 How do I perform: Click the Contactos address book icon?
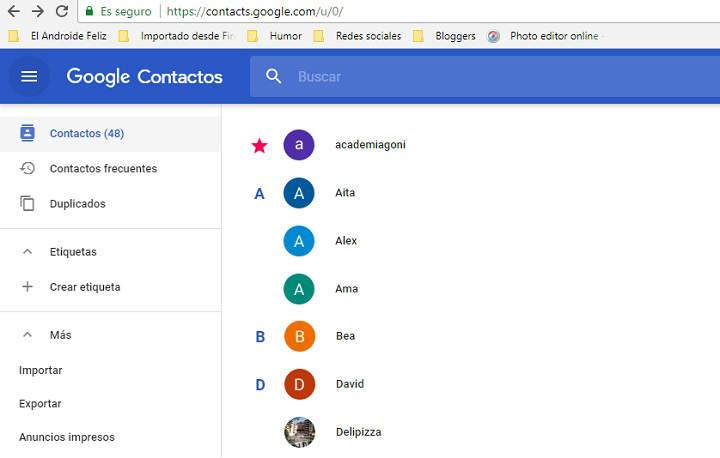pos(28,133)
